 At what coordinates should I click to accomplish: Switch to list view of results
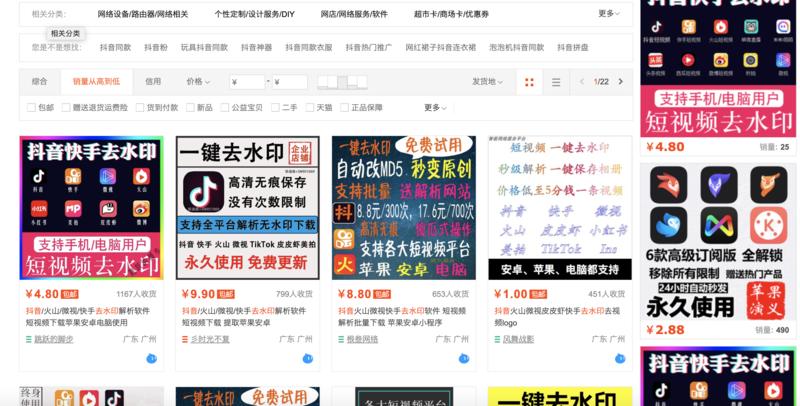[556, 82]
